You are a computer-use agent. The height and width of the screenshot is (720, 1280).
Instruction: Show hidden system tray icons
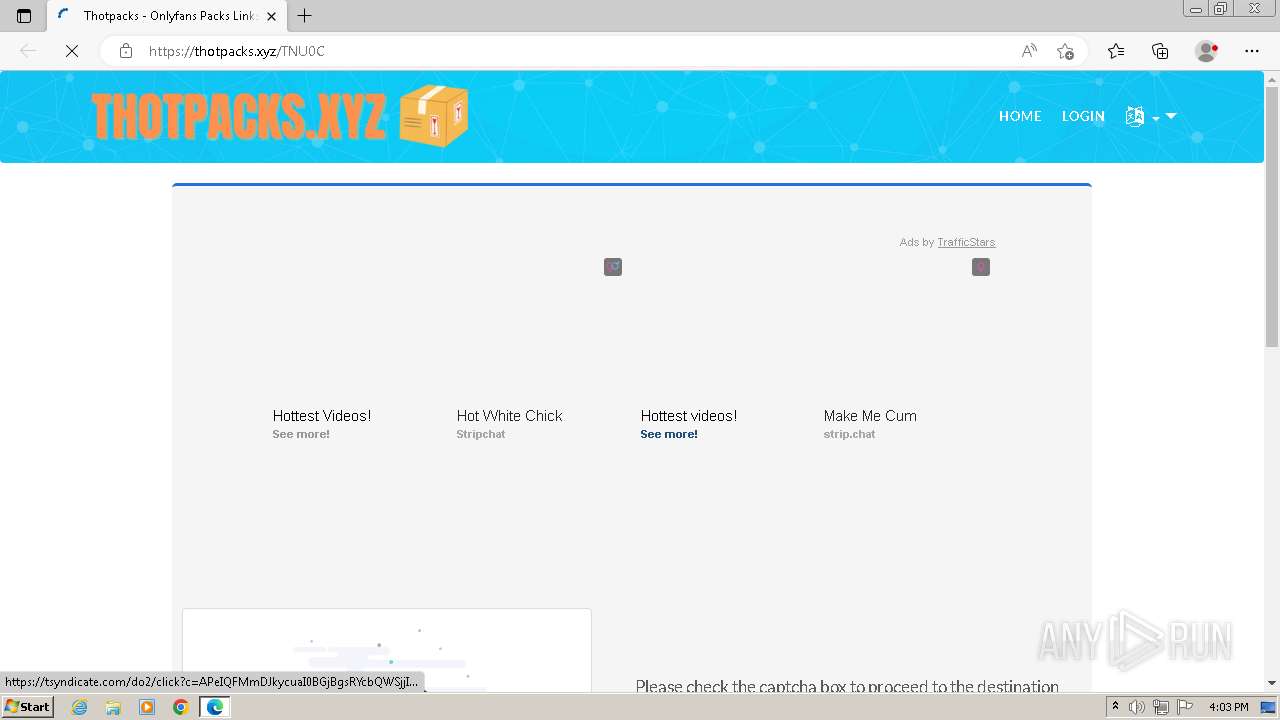click(1115, 707)
